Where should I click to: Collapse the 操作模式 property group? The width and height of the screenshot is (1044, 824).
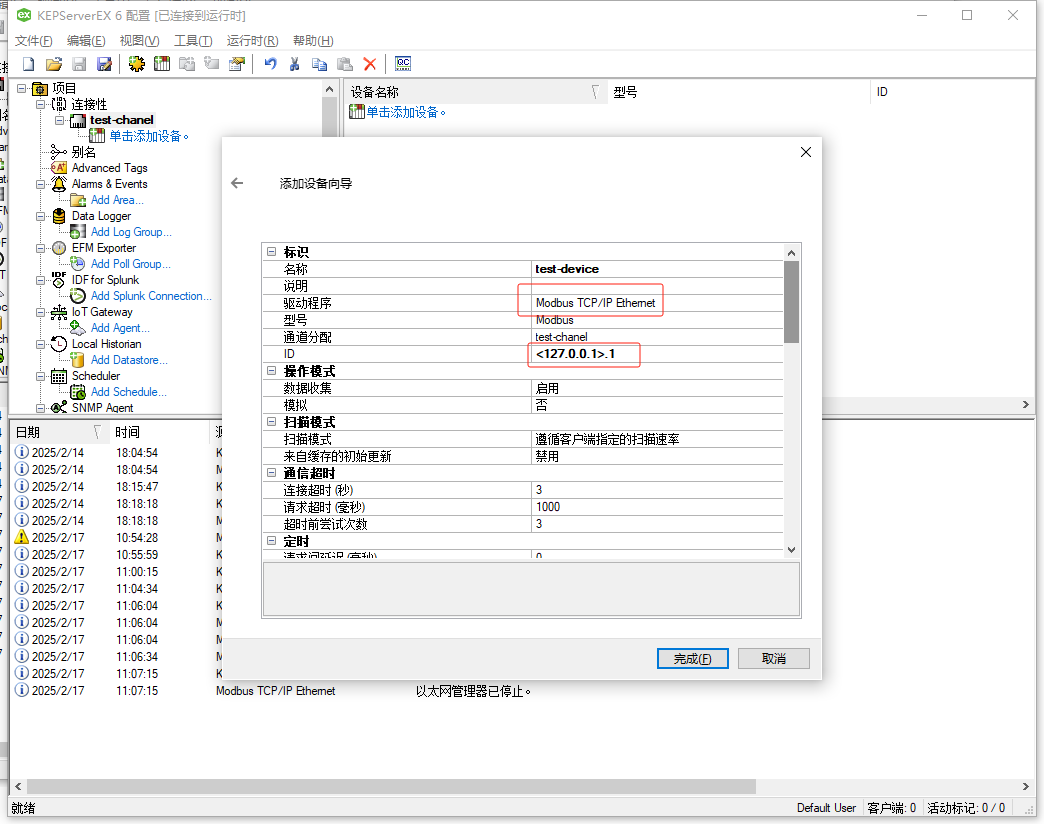tap(271, 371)
